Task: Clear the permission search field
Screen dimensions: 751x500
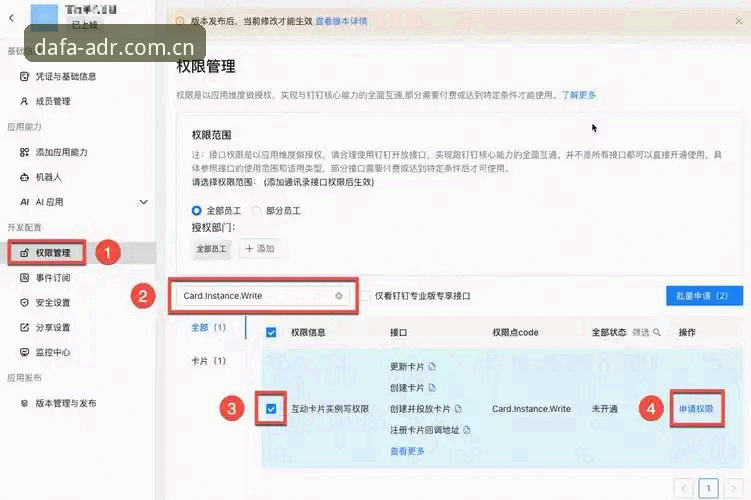Action: pos(339,295)
